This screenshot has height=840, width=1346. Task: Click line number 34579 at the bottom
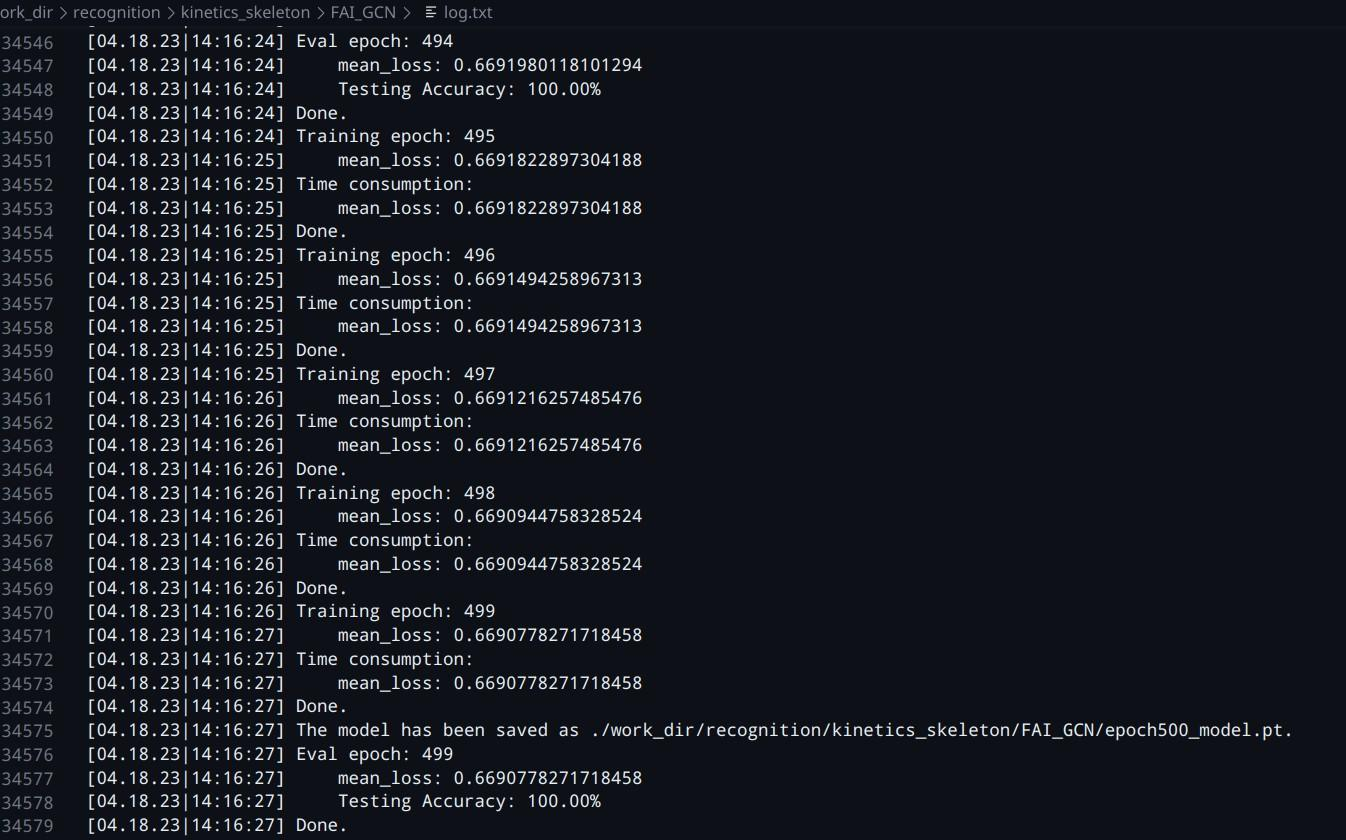(27, 826)
